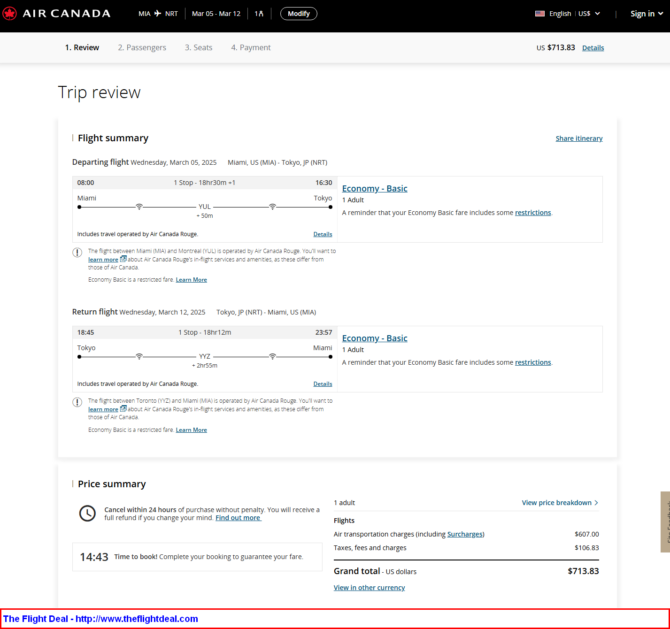This screenshot has width=670, height=629.
Task: Click the Modify button
Action: click(x=299, y=14)
